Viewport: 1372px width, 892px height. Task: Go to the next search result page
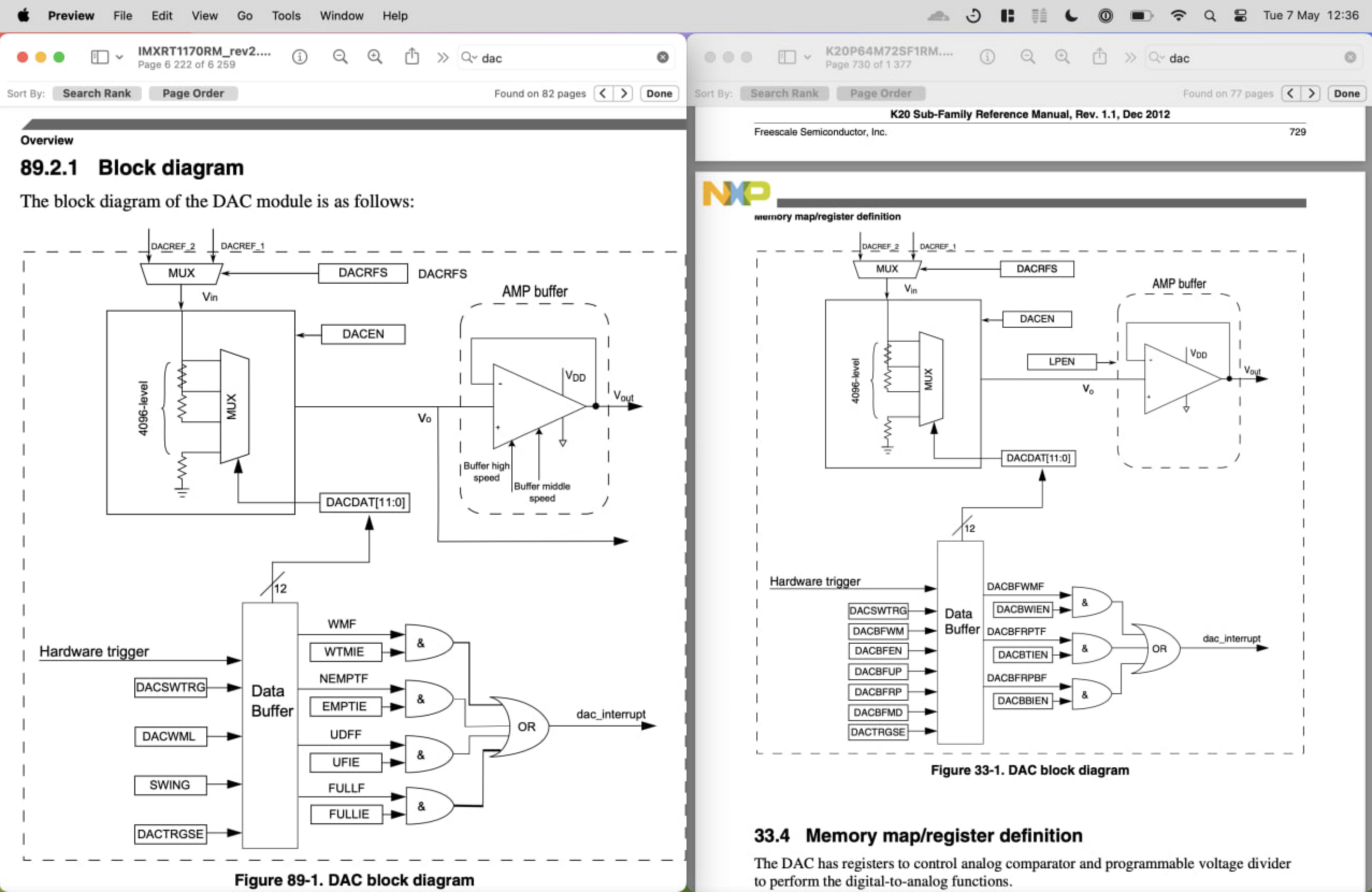(624, 93)
